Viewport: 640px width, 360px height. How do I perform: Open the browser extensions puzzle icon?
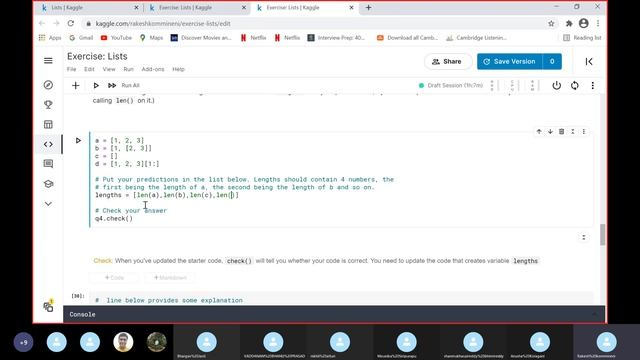(569, 24)
